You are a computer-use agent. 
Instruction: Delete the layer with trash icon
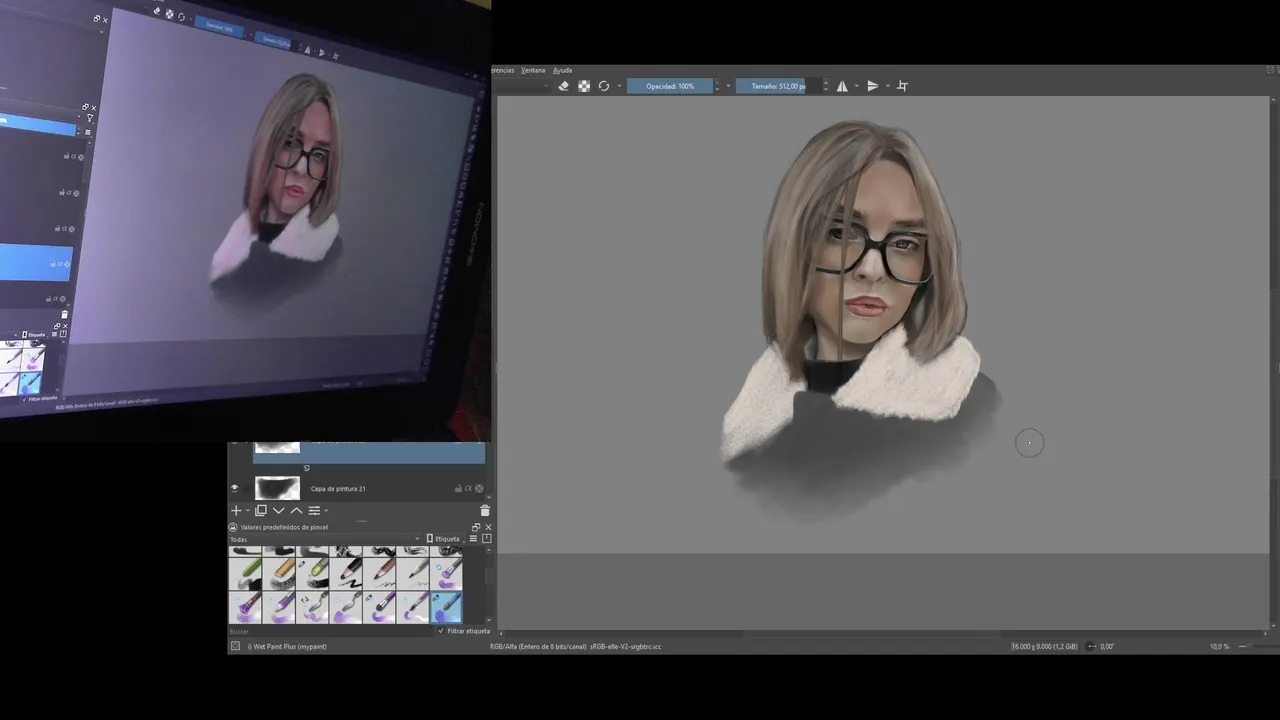[485, 510]
